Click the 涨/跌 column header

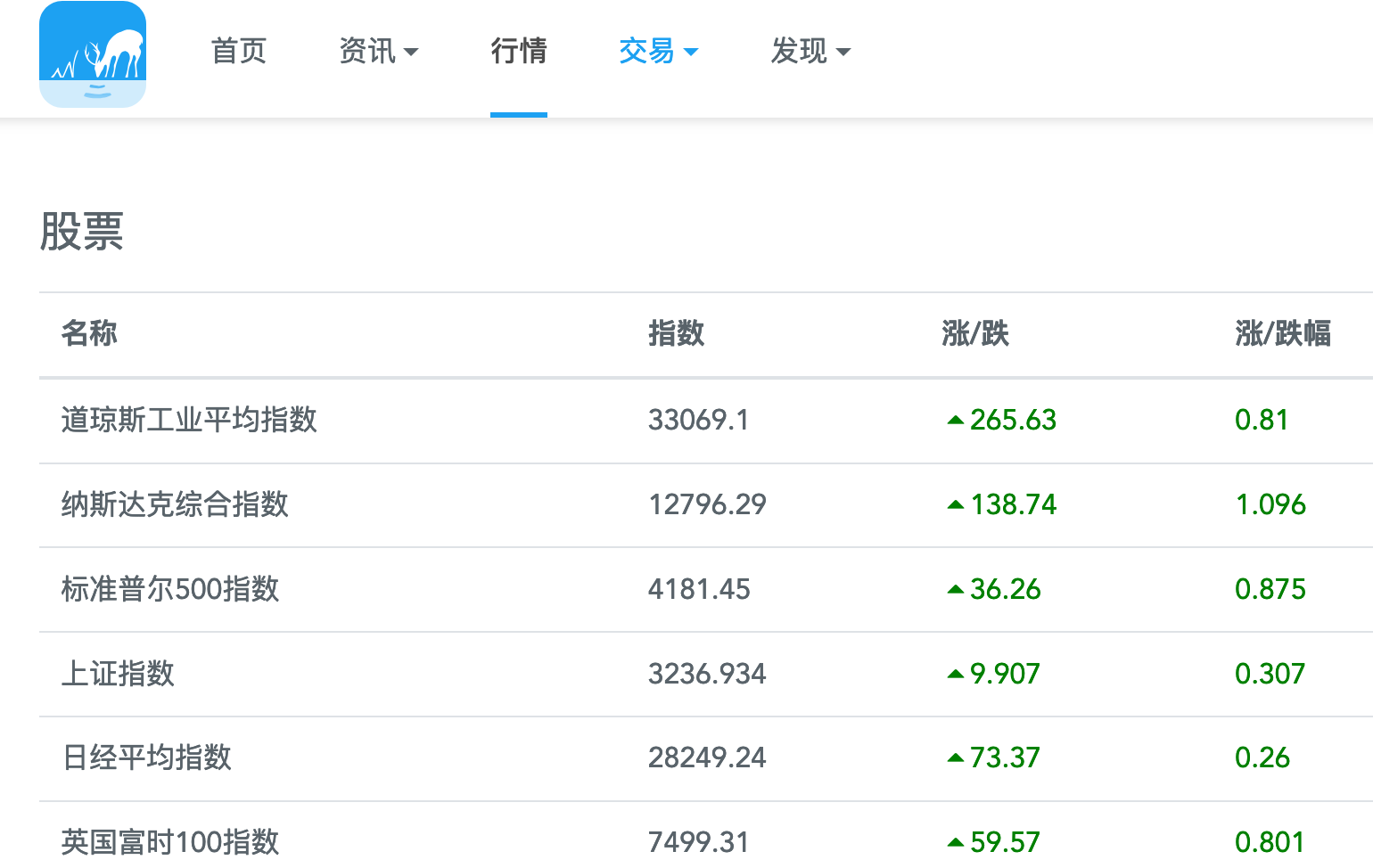click(x=974, y=333)
